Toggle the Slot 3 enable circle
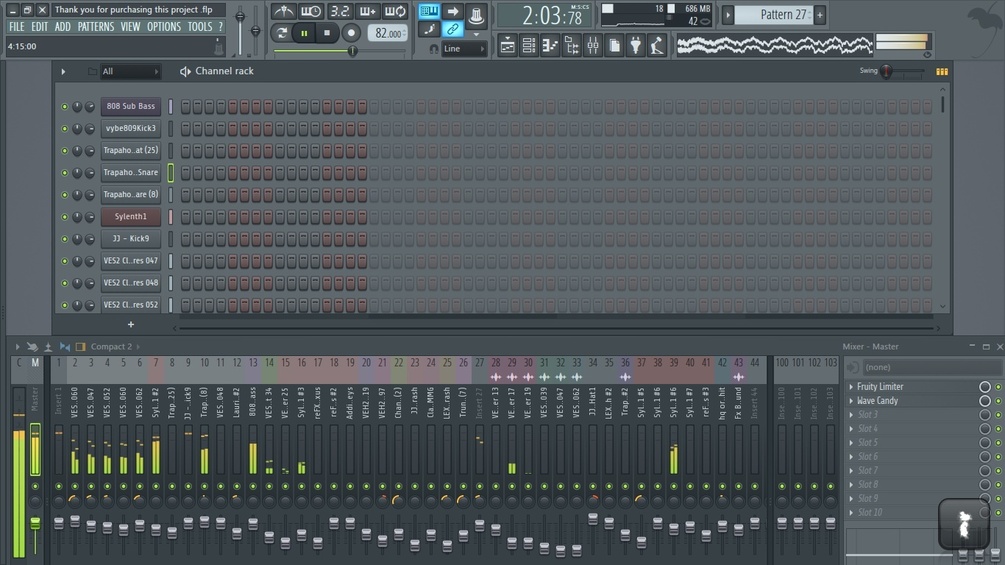Screen dimensions: 1005x565 (984, 414)
